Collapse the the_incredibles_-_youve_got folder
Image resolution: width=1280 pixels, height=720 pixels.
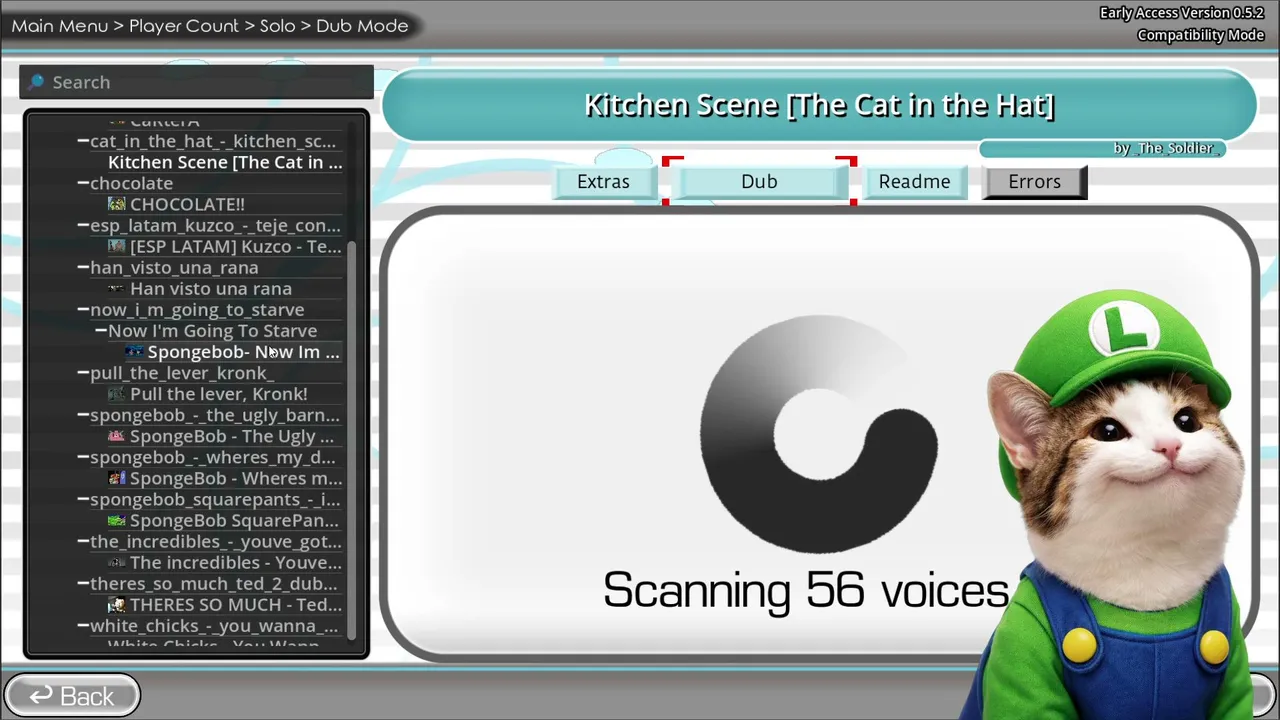pos(83,541)
